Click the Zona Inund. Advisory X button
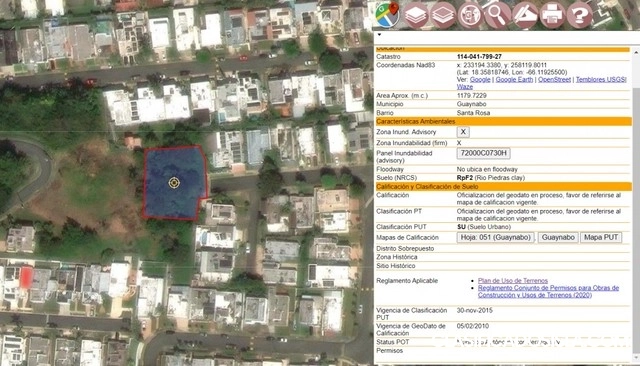This screenshot has width=640, height=366. tap(463, 132)
